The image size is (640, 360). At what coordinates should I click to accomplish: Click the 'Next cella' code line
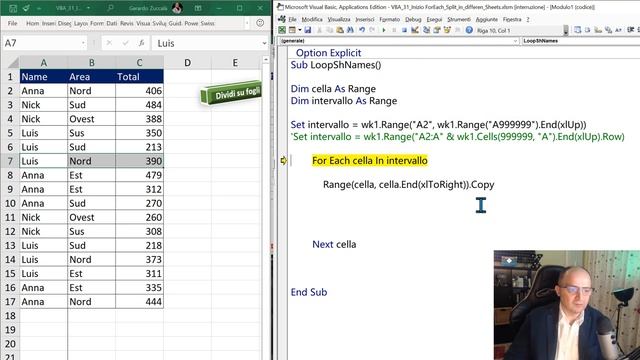click(334, 244)
